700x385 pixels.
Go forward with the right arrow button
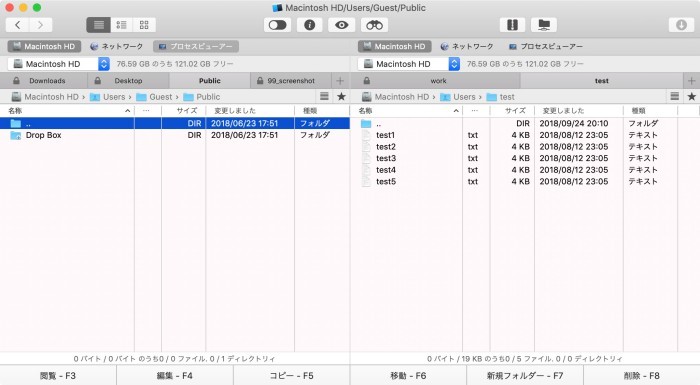tap(41, 25)
